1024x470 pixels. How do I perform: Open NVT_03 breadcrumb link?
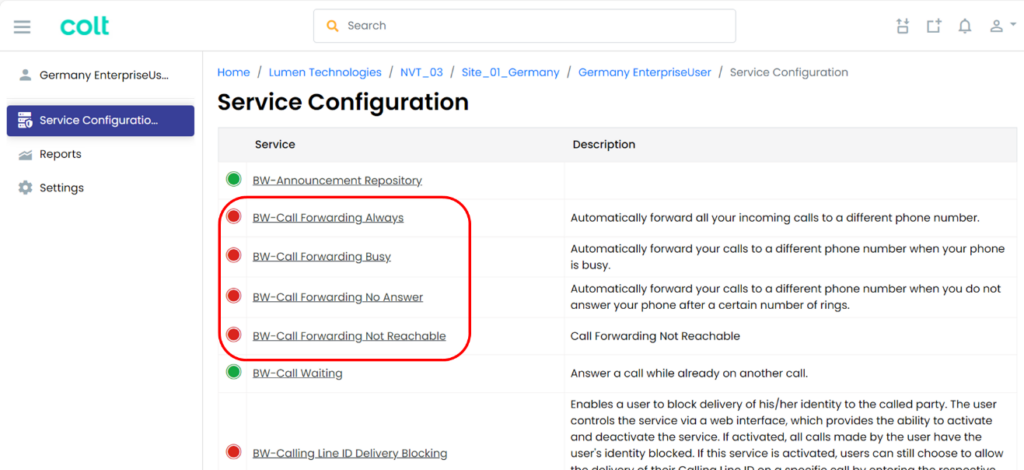[422, 72]
